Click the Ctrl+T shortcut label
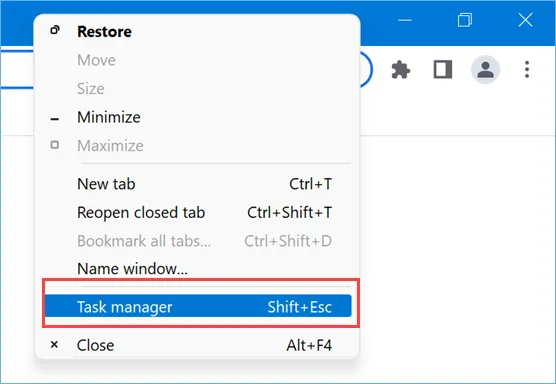Viewport: 556px width, 384px height. [311, 184]
